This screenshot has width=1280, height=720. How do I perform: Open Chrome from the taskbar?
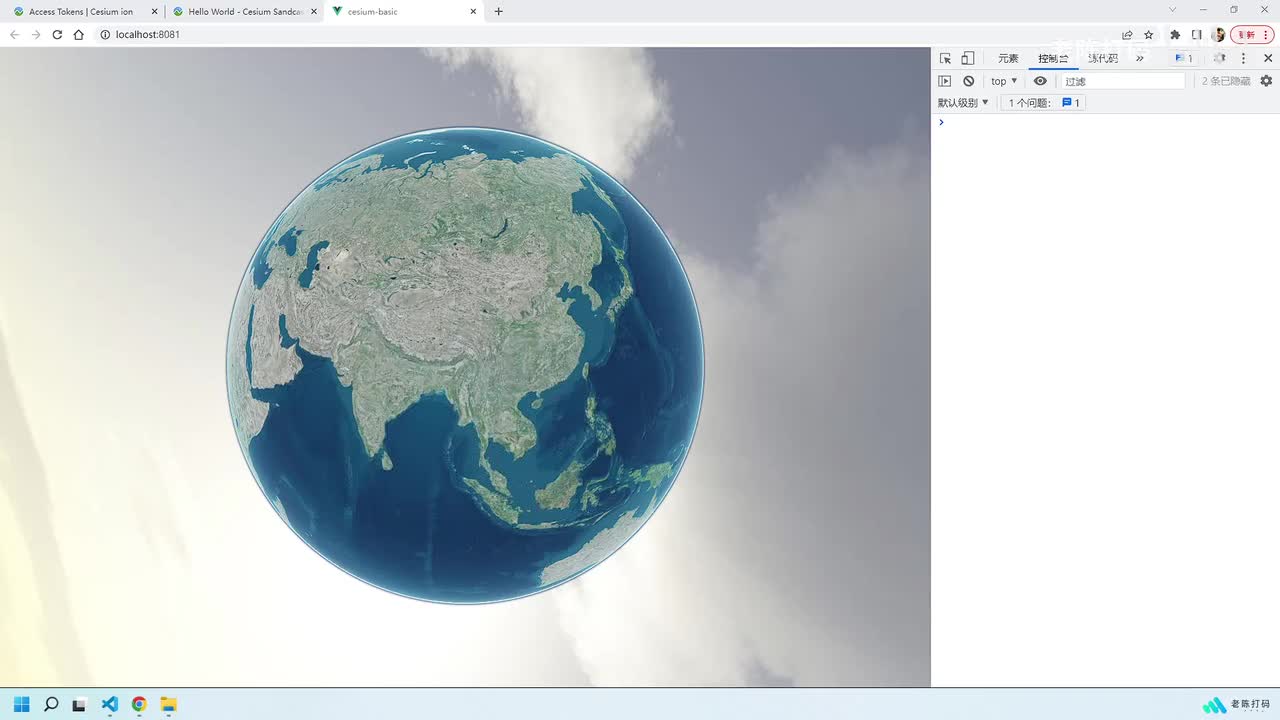point(139,704)
